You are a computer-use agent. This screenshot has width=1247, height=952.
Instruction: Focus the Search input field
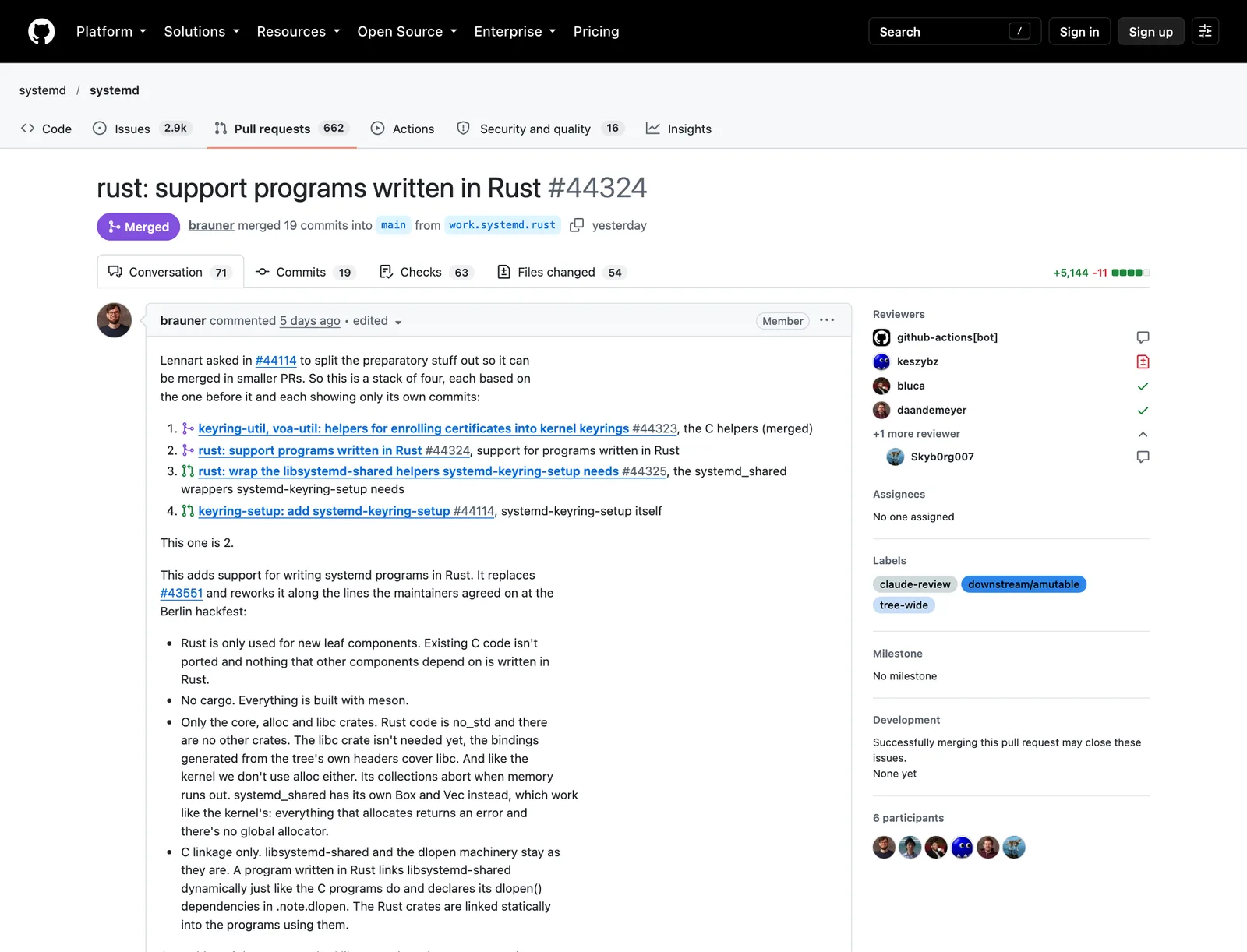click(955, 31)
